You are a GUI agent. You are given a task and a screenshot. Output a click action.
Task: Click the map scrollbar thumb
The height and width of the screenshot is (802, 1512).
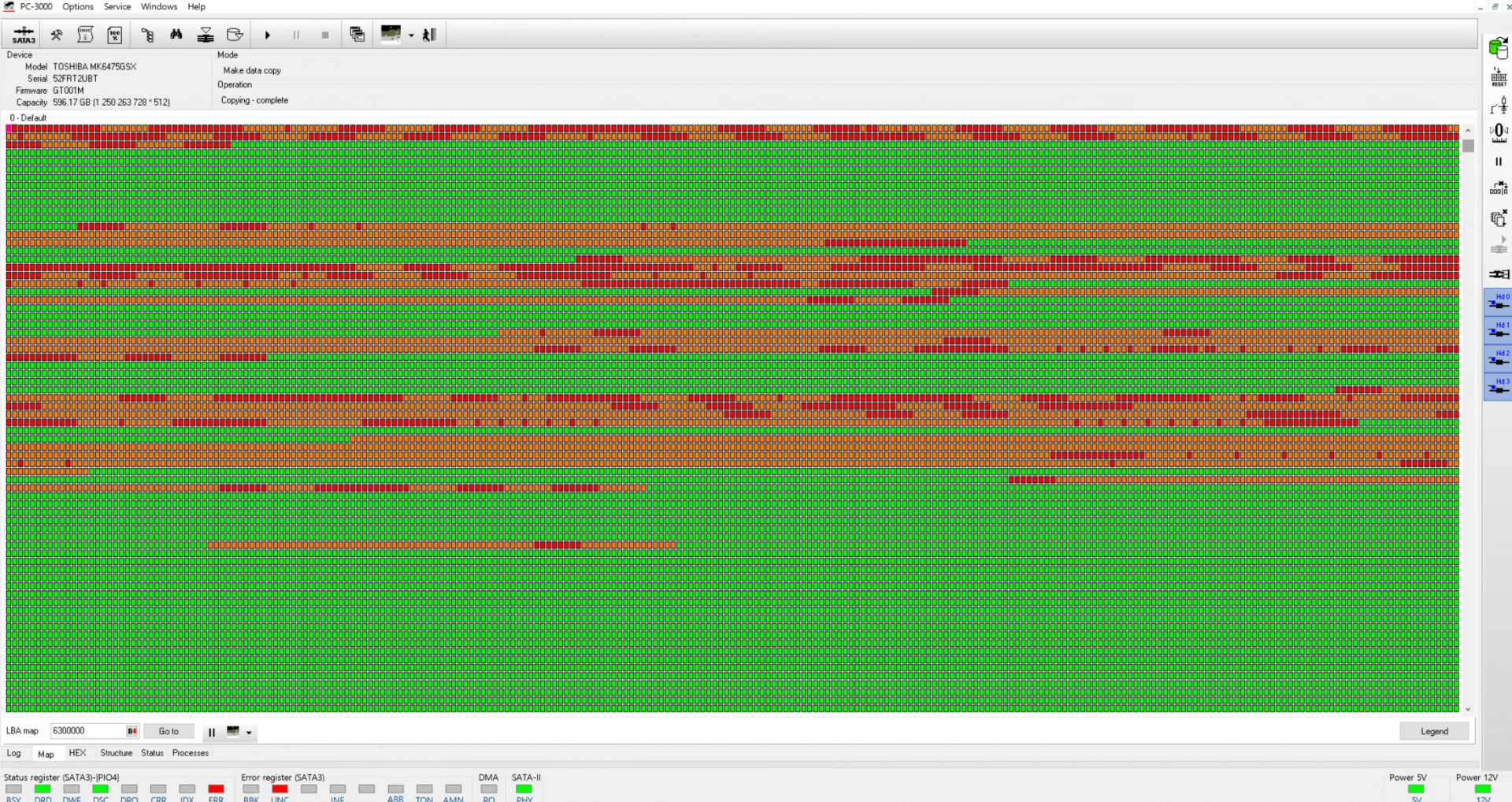click(1469, 146)
